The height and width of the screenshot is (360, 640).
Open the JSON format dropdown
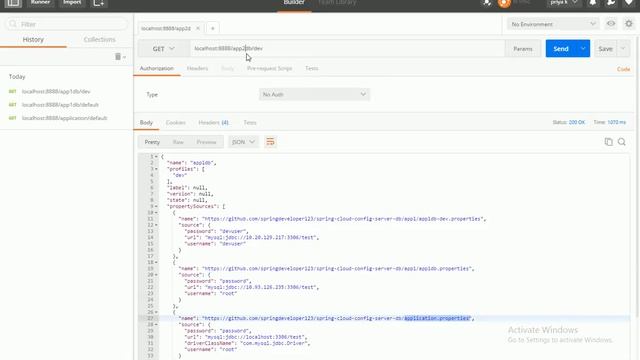pos(243,142)
